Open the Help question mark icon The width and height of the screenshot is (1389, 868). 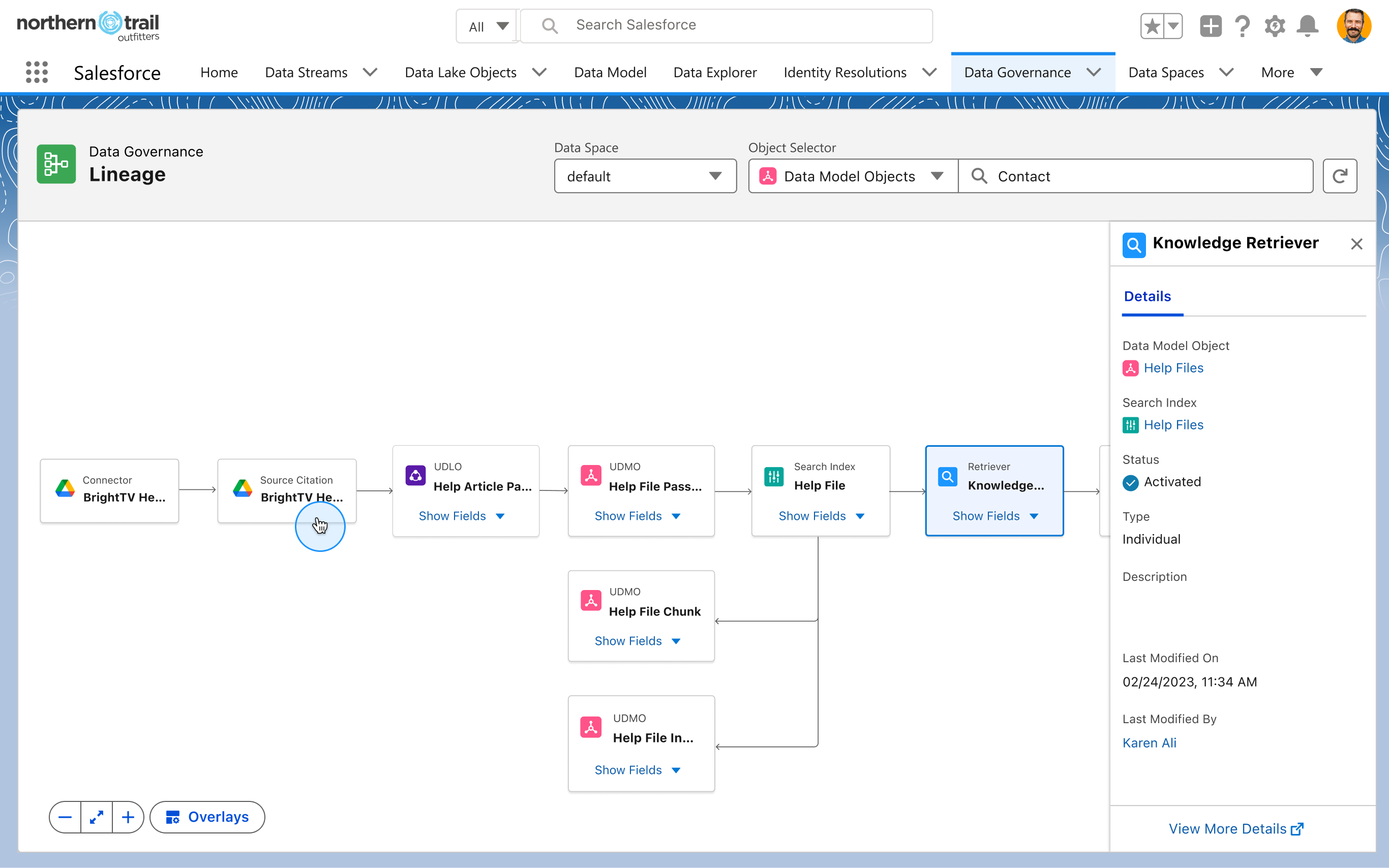[1242, 26]
